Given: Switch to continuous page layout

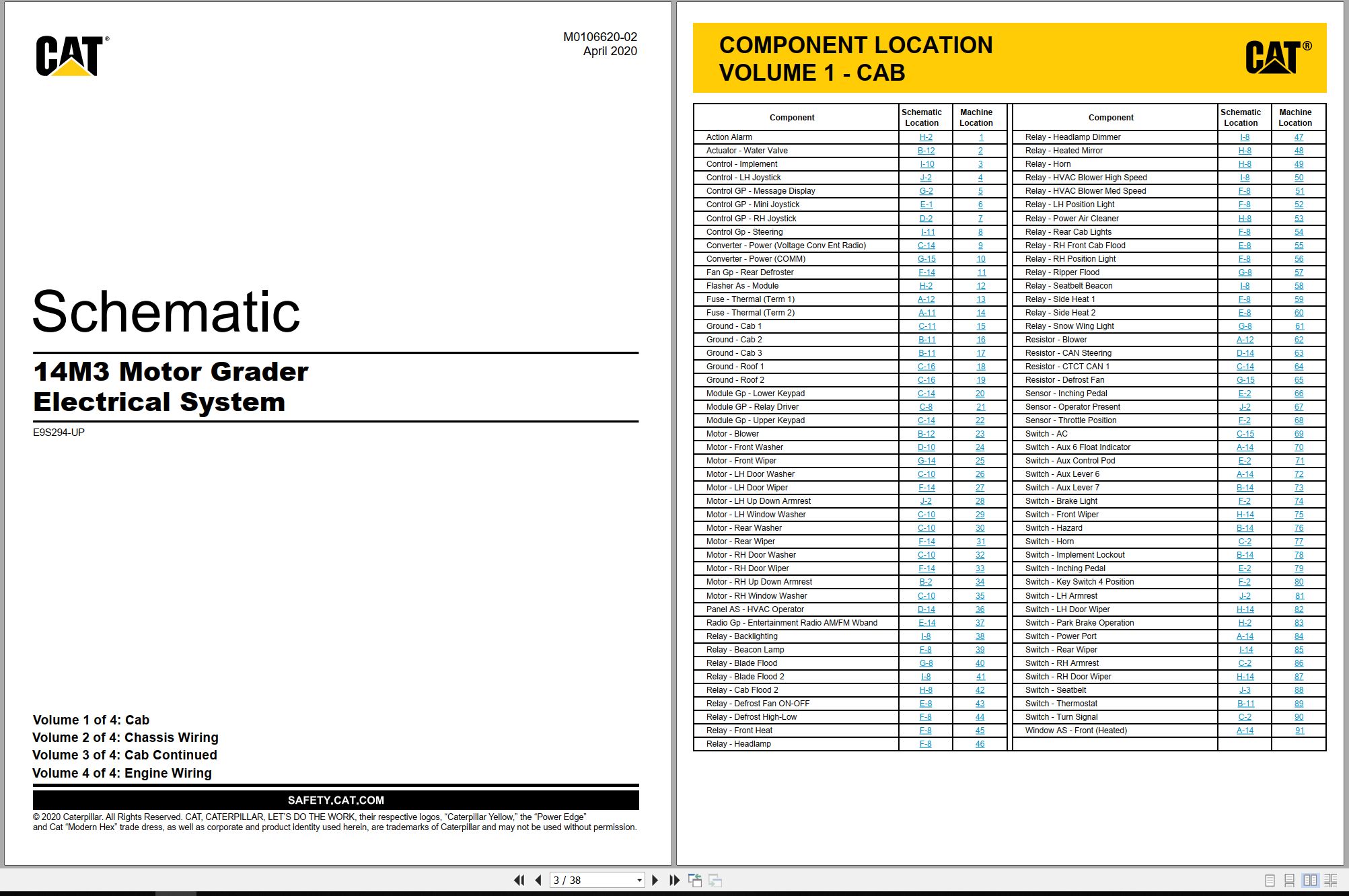Looking at the screenshot, I should (1289, 880).
